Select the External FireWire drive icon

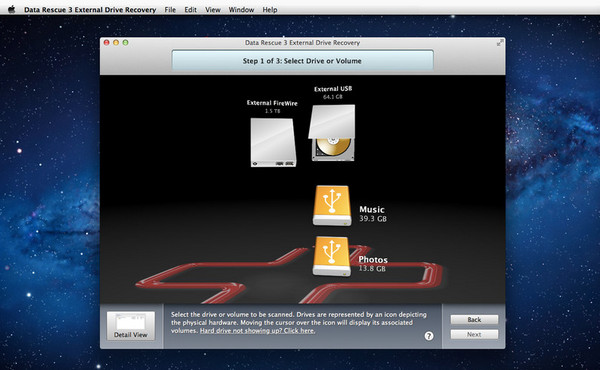tap(273, 142)
